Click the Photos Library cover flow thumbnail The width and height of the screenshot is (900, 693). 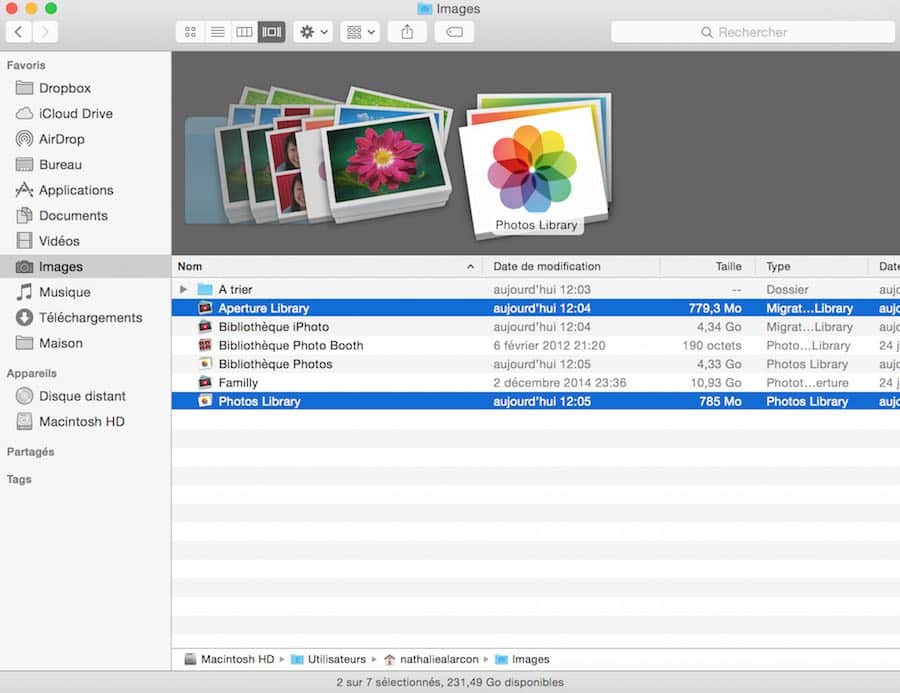click(537, 165)
